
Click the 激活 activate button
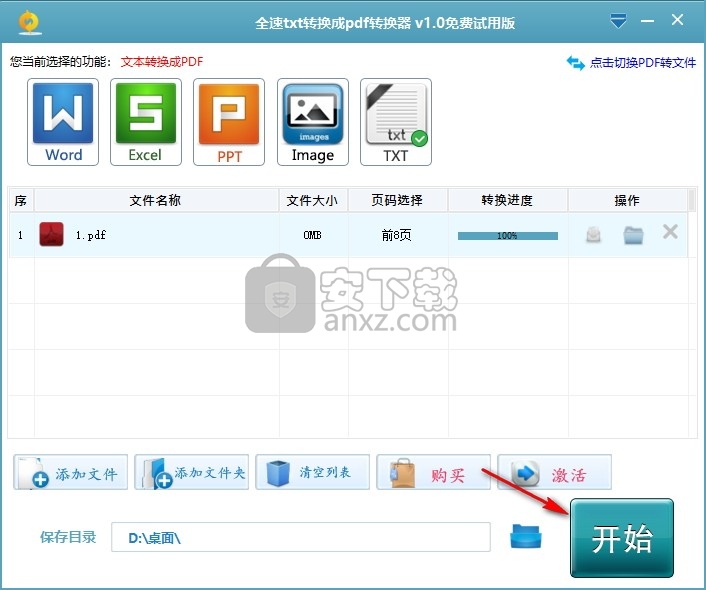555,472
